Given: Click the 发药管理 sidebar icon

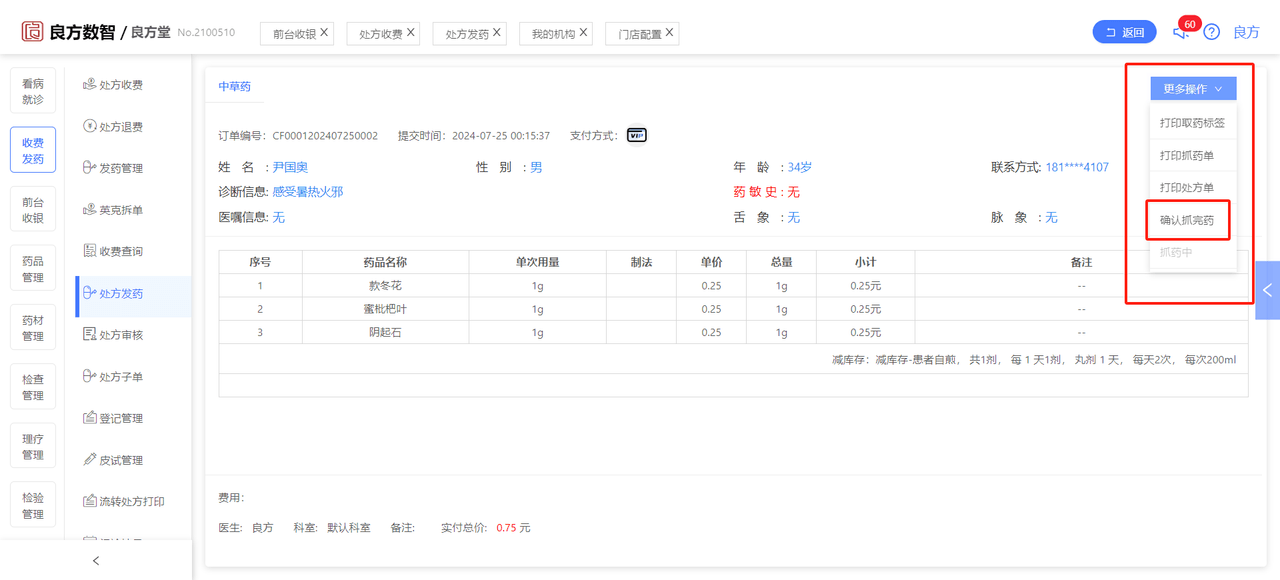Looking at the screenshot, I should (x=90, y=168).
